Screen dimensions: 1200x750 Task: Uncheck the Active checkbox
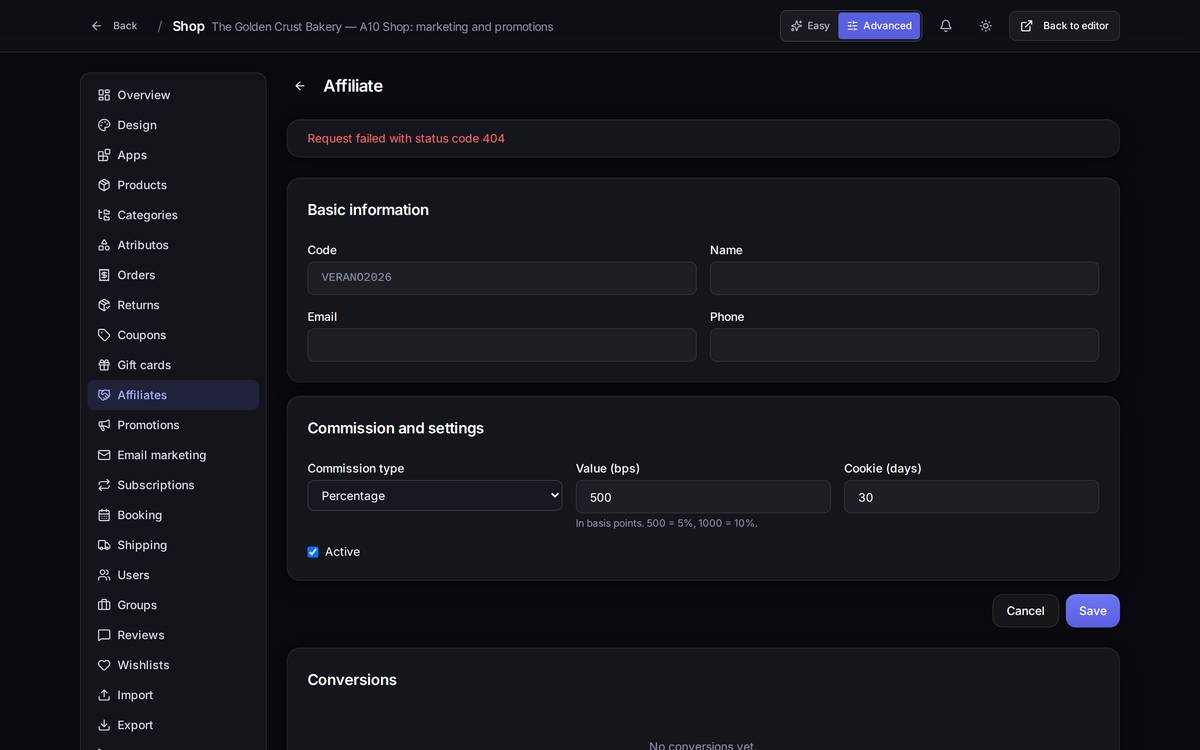pos(313,552)
